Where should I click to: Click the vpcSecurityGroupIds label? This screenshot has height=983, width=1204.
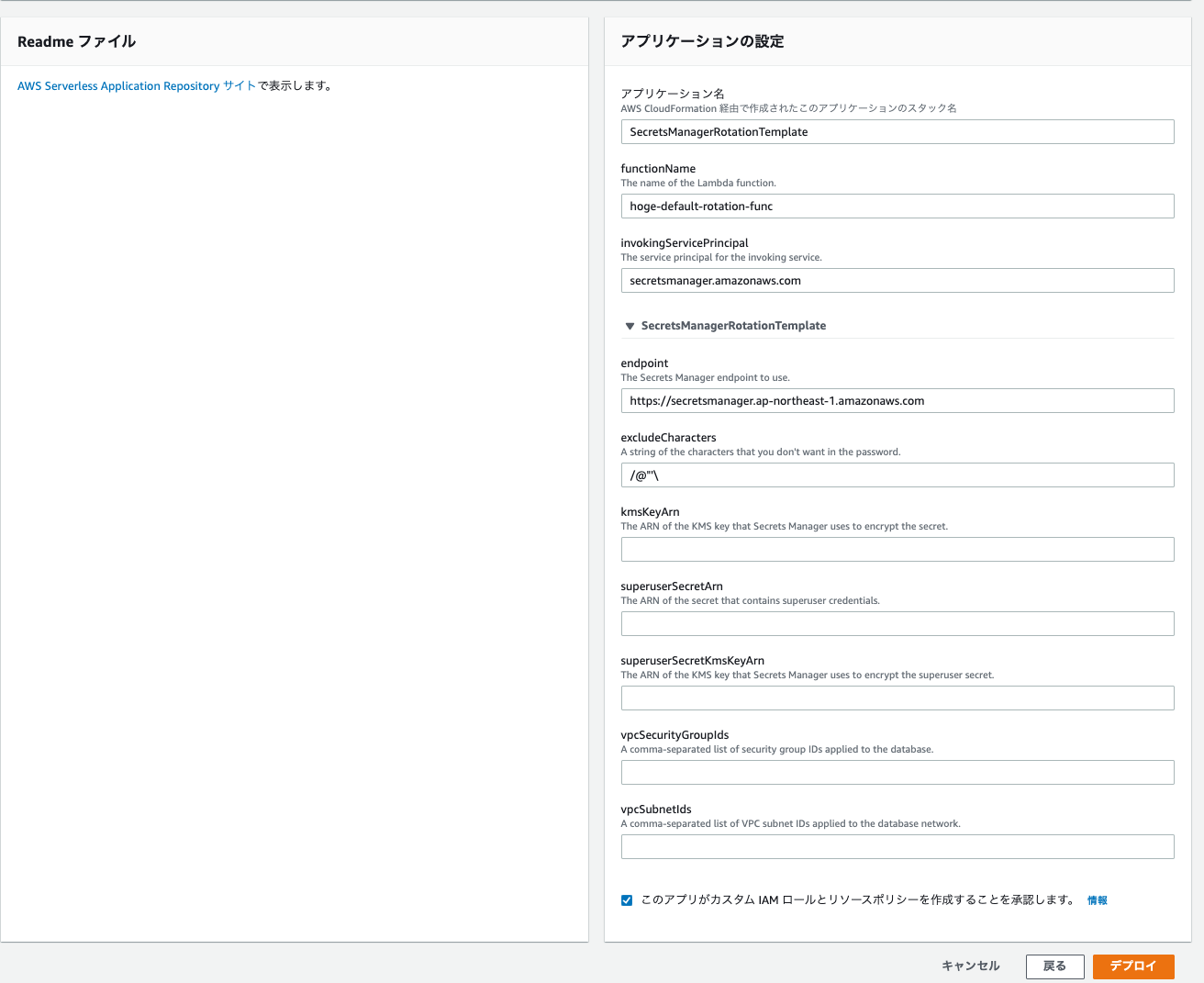(674, 735)
